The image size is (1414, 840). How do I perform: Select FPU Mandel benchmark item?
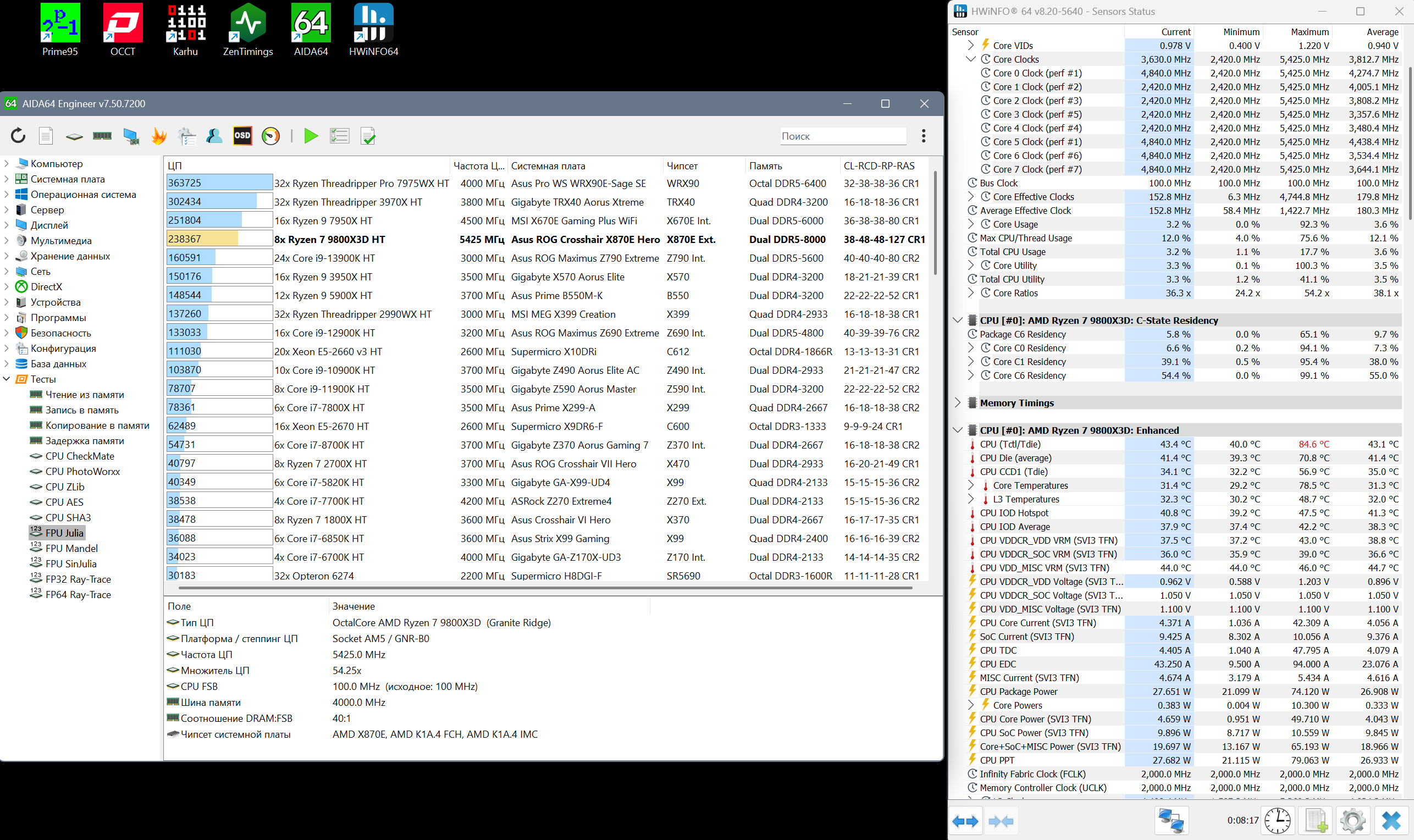(71, 549)
